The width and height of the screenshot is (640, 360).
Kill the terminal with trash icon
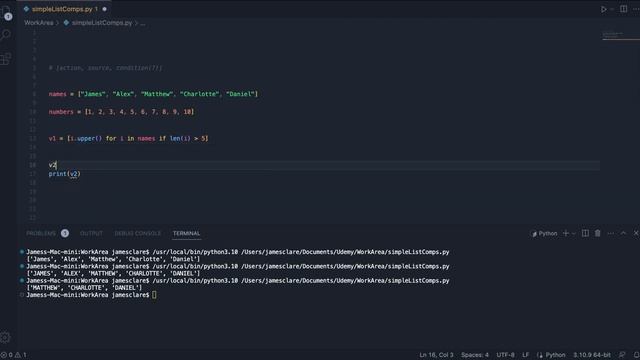click(x=598, y=233)
